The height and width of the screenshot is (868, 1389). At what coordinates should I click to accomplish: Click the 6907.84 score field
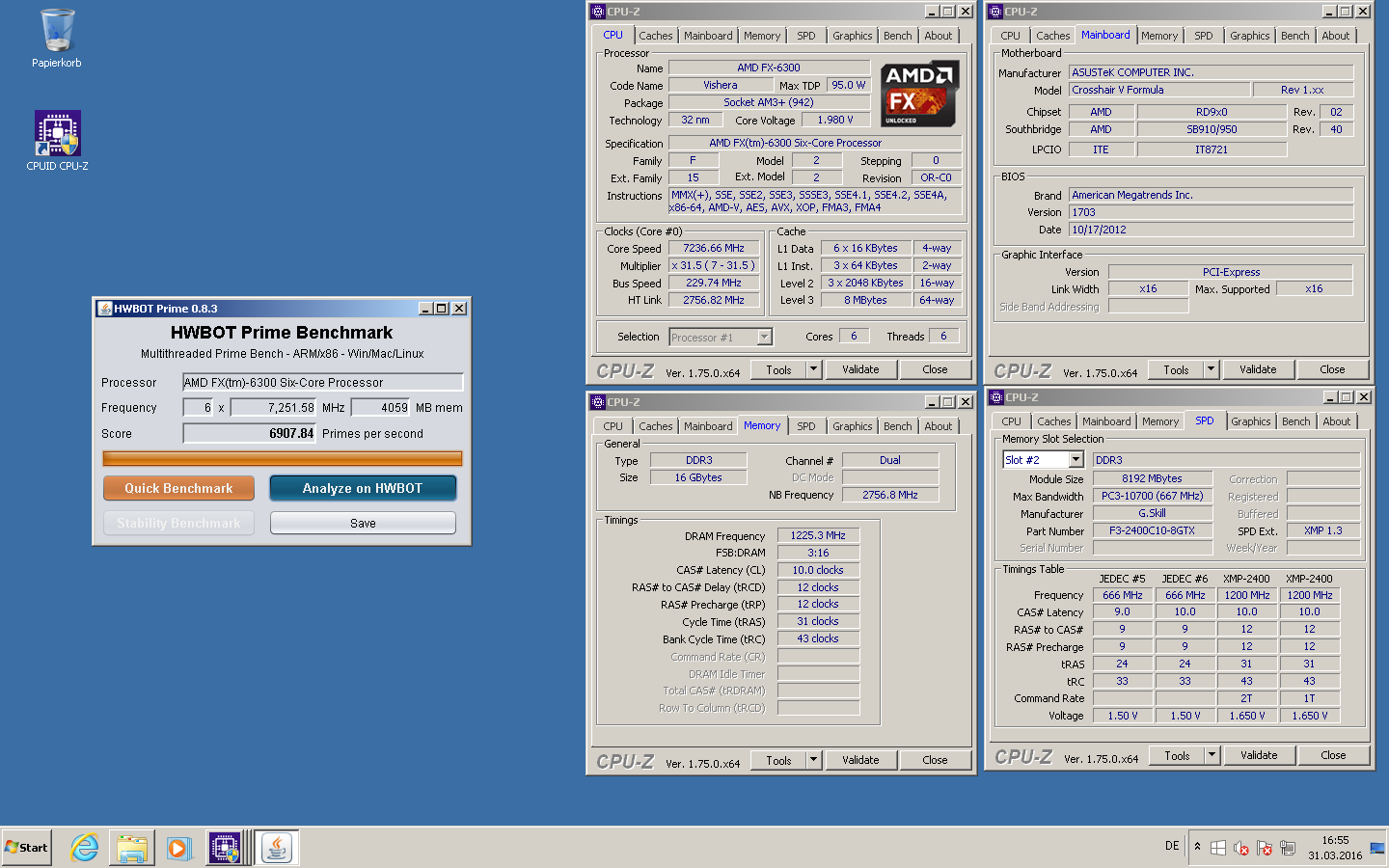[250, 433]
